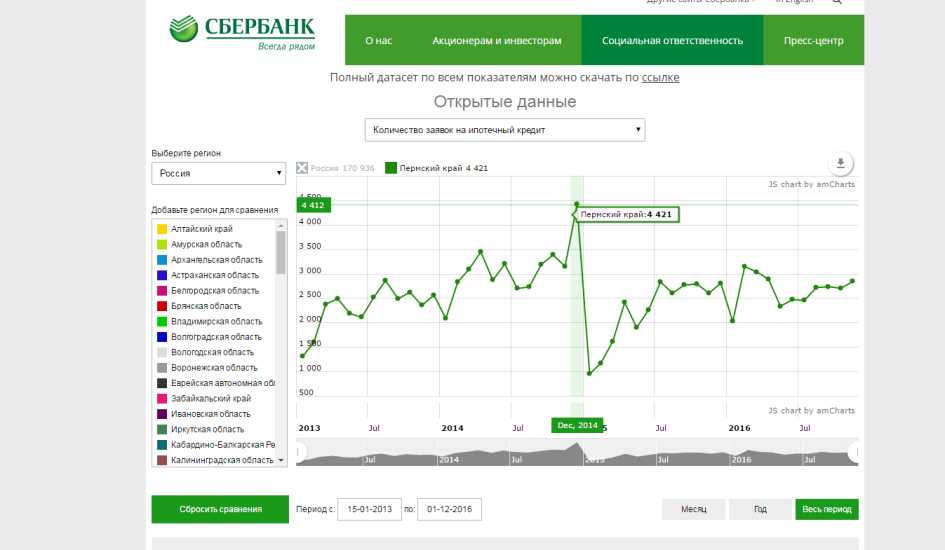Set chart period to Месяц

pyautogui.click(x=694, y=509)
